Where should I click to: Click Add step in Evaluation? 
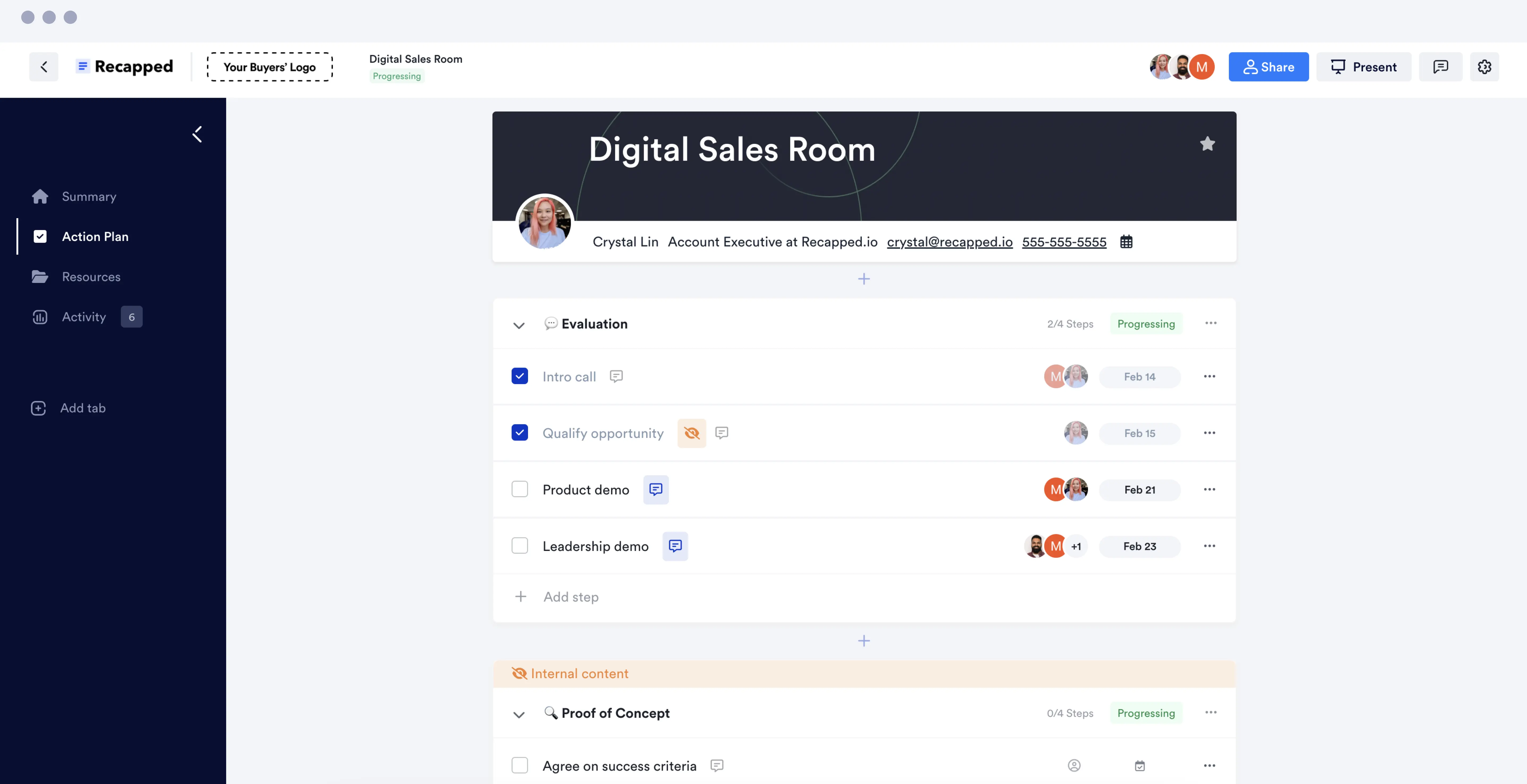click(557, 597)
